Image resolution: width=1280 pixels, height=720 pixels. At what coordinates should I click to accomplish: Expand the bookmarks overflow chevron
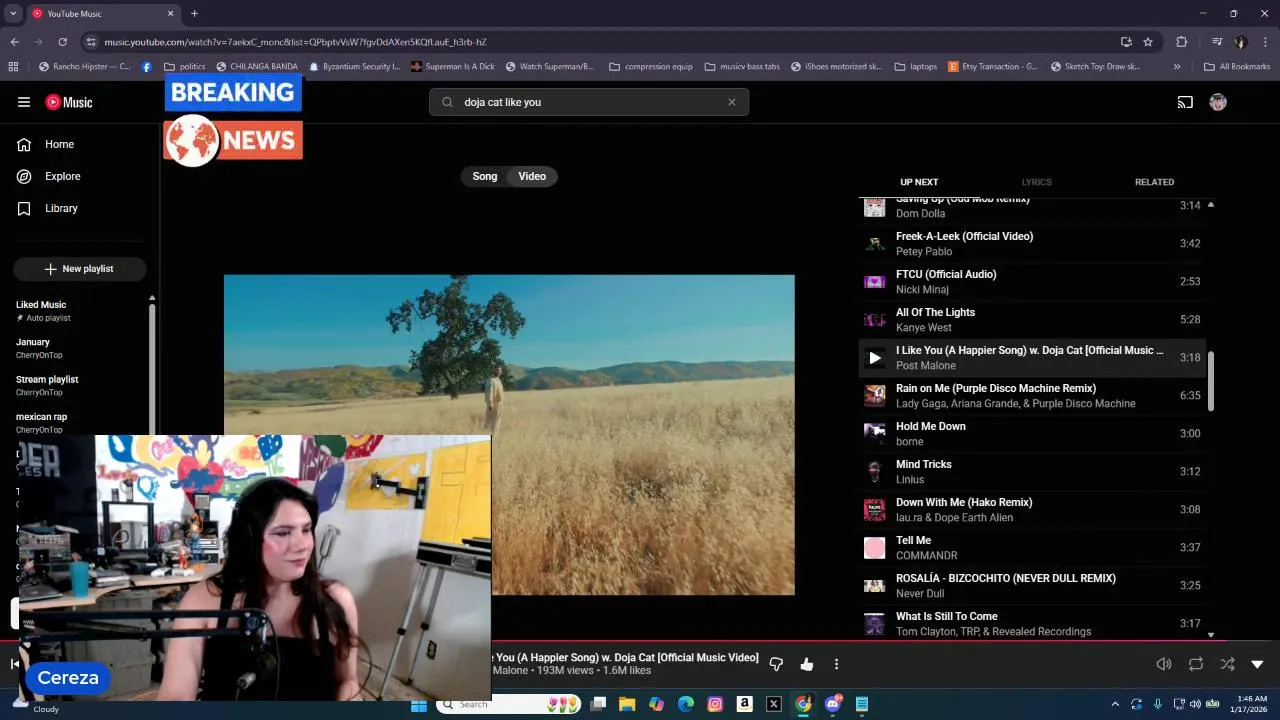click(1177, 67)
